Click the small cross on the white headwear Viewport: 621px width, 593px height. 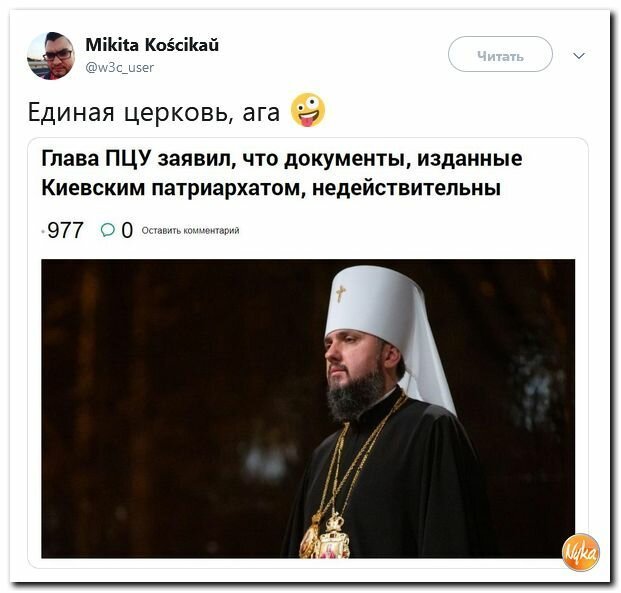[341, 294]
